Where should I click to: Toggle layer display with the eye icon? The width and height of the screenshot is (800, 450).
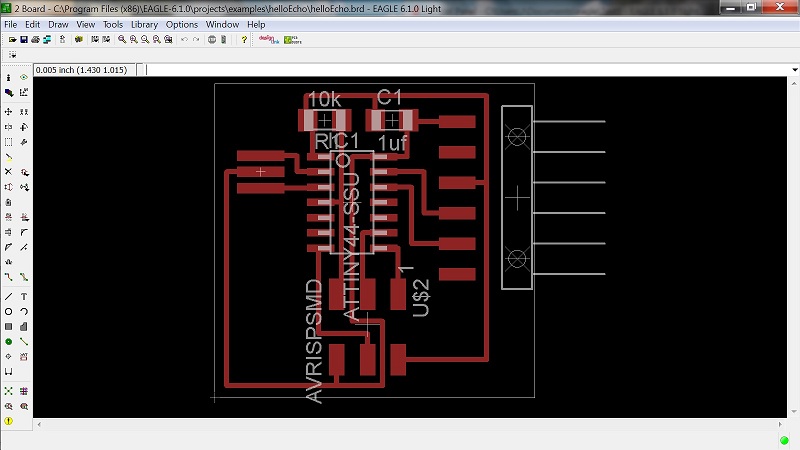[24, 78]
